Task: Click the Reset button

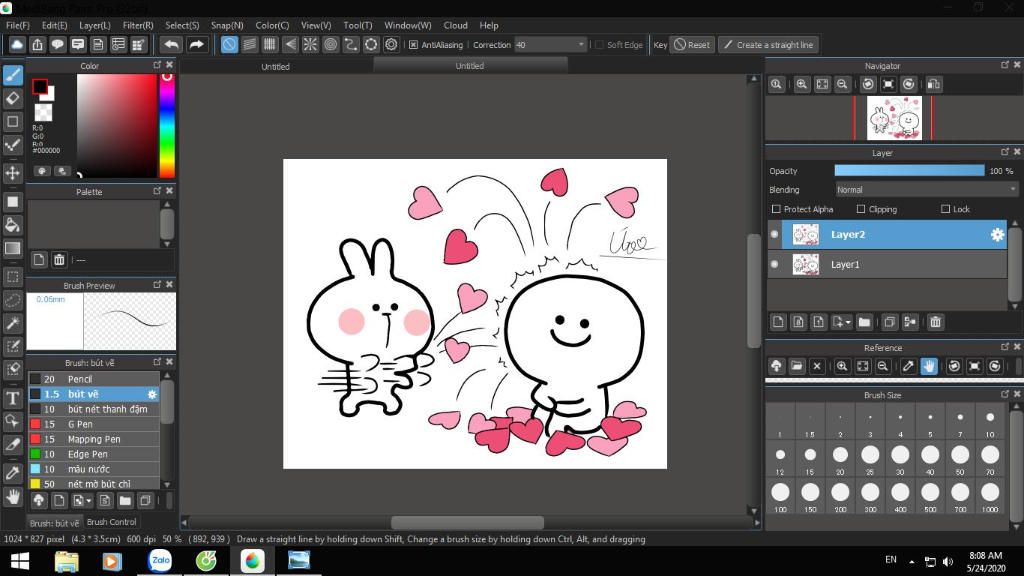Action: (x=692, y=44)
